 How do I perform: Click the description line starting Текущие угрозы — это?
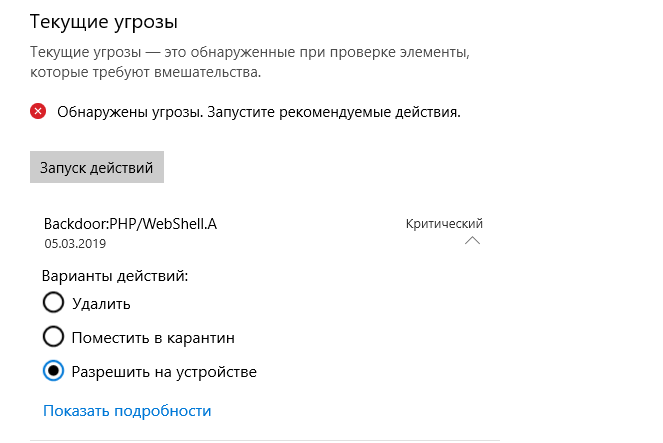coord(249,51)
